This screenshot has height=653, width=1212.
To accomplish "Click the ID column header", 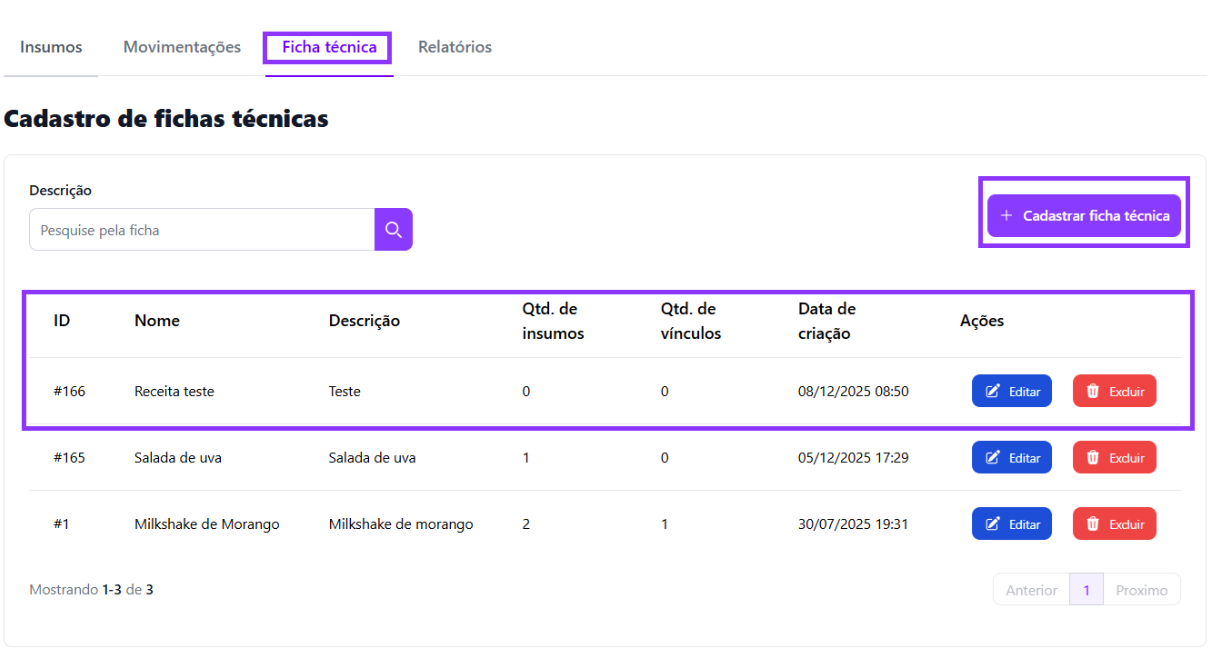I will (x=62, y=321).
